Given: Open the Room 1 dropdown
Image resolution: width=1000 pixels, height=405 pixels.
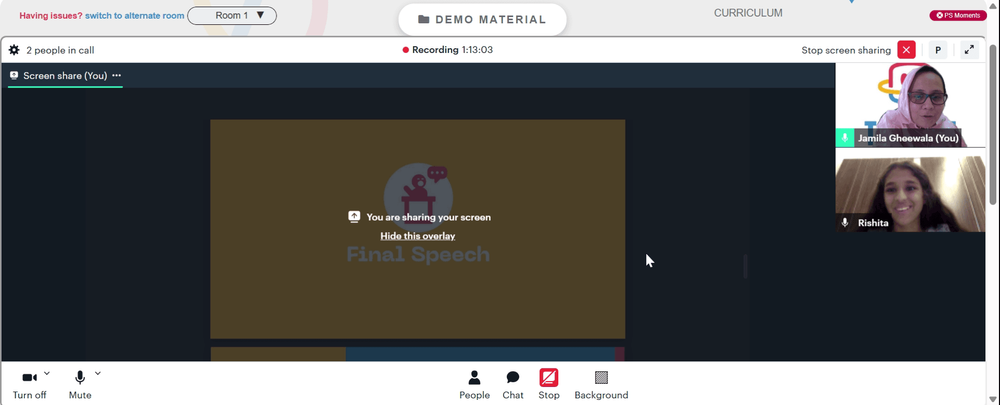Looking at the screenshot, I should coord(232,15).
